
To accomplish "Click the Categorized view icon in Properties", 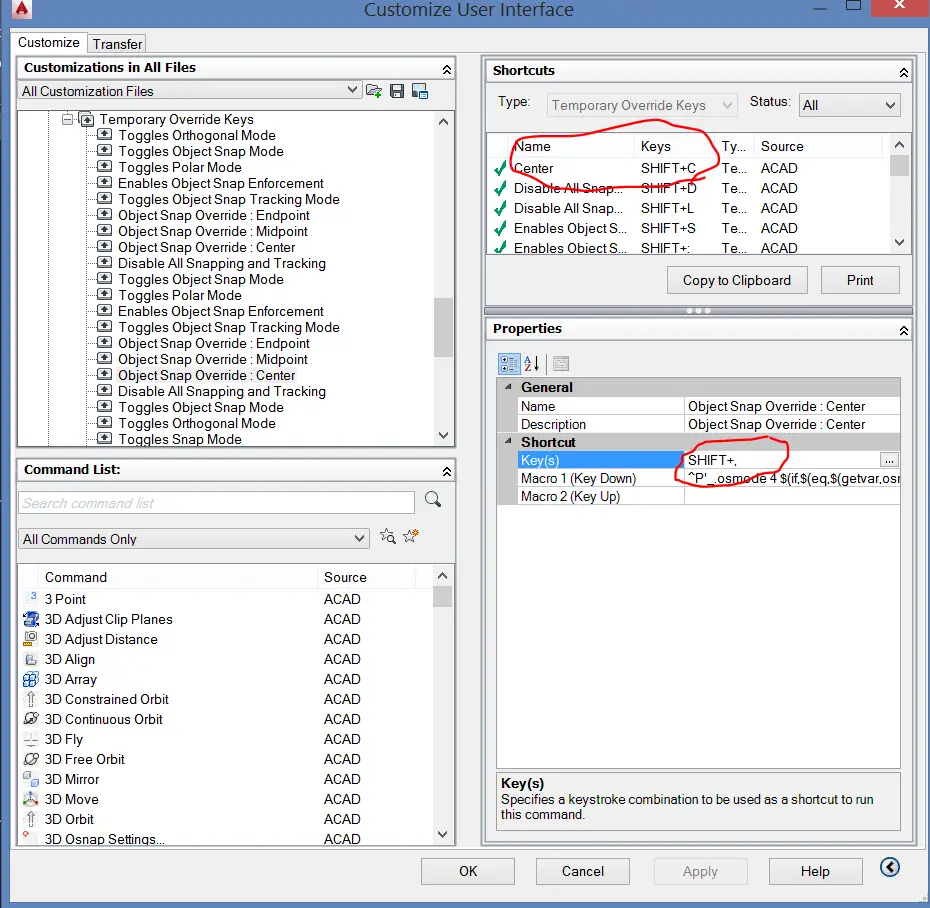I will (x=509, y=364).
